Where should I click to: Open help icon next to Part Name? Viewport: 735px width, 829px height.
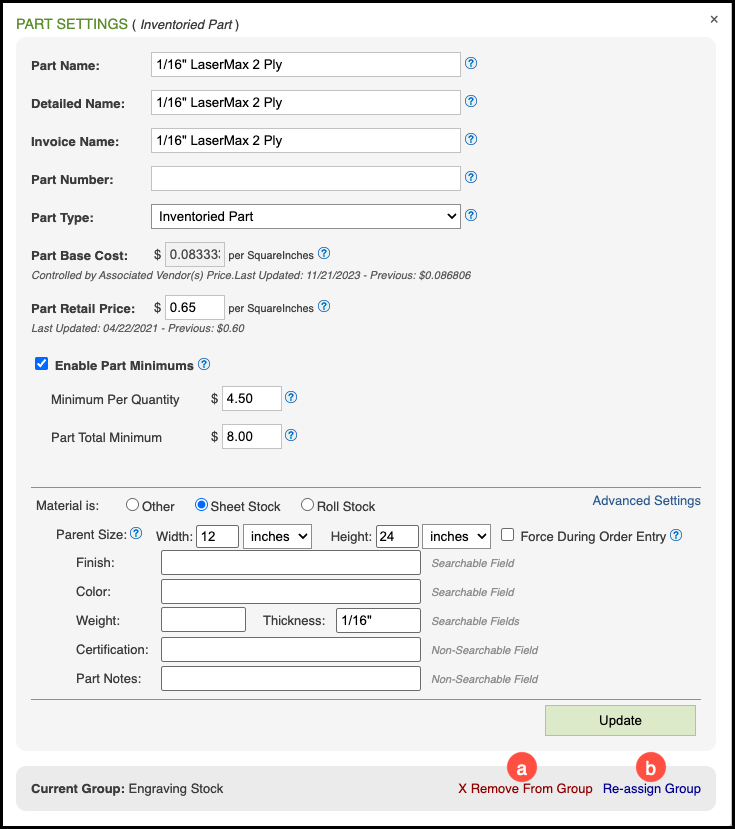[471, 63]
